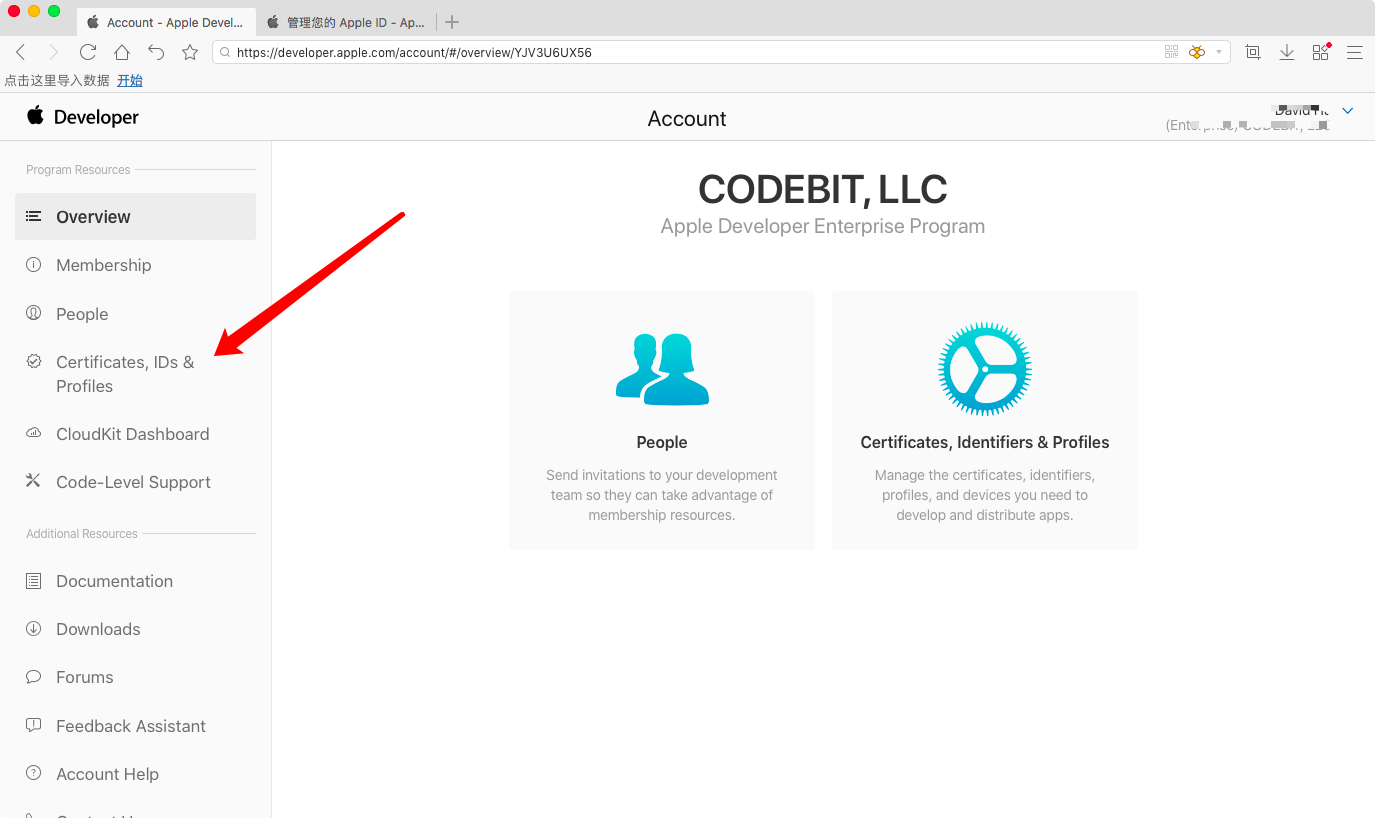The image size is (1375, 818).
Task: Click the People icon in sidebar
Action: point(33,313)
